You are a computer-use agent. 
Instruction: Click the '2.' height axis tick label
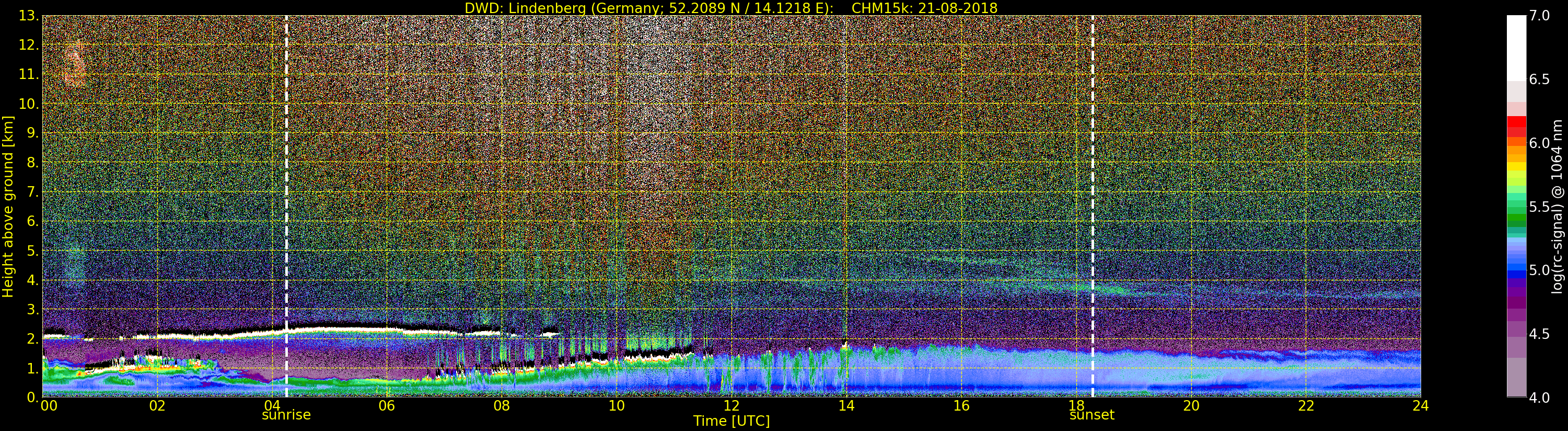point(33,339)
